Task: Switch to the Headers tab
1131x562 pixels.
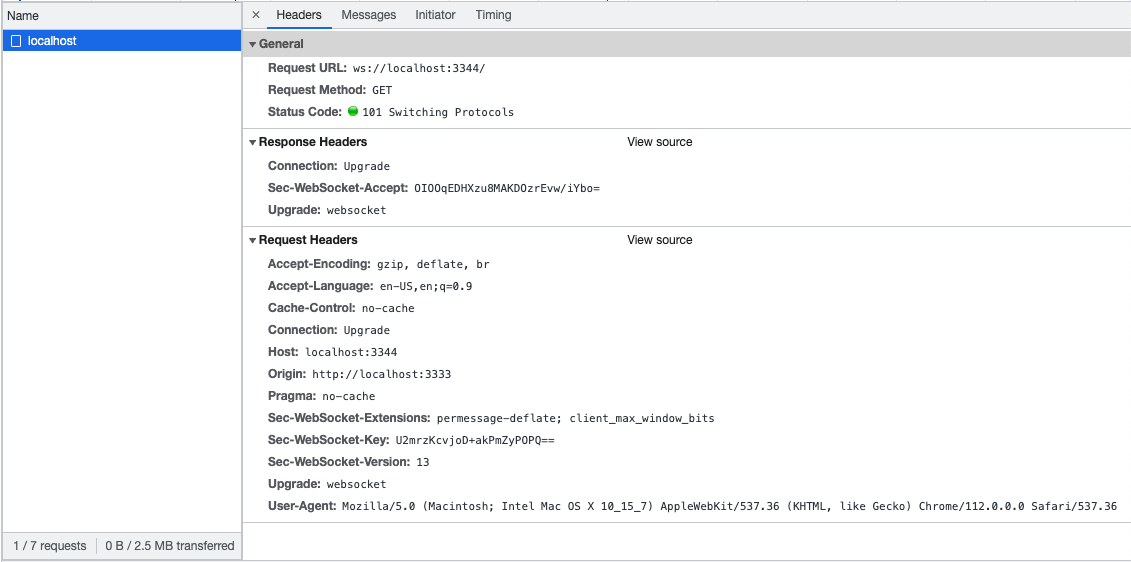Action: coord(299,14)
